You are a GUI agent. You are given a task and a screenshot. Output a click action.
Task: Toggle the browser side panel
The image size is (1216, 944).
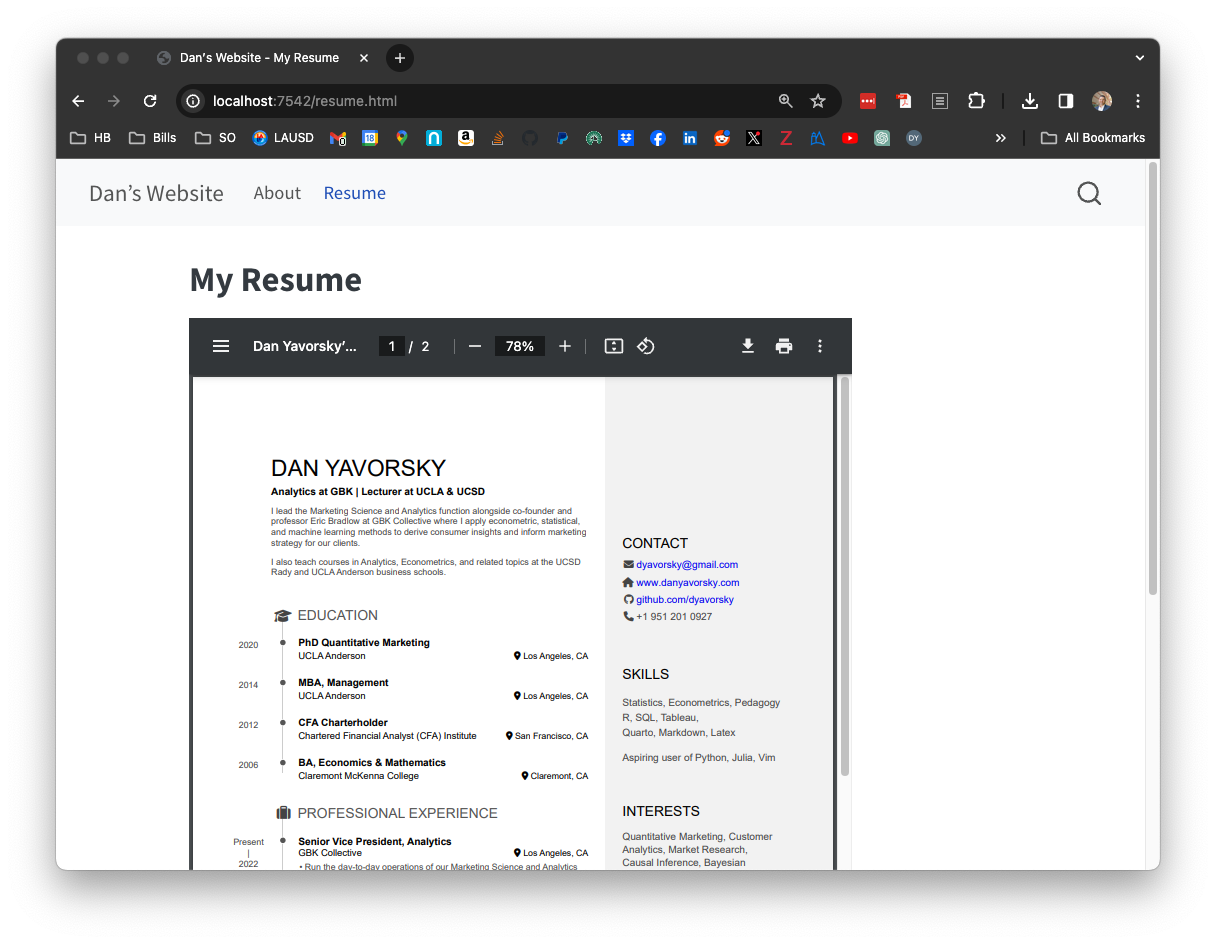pyautogui.click(x=1066, y=101)
